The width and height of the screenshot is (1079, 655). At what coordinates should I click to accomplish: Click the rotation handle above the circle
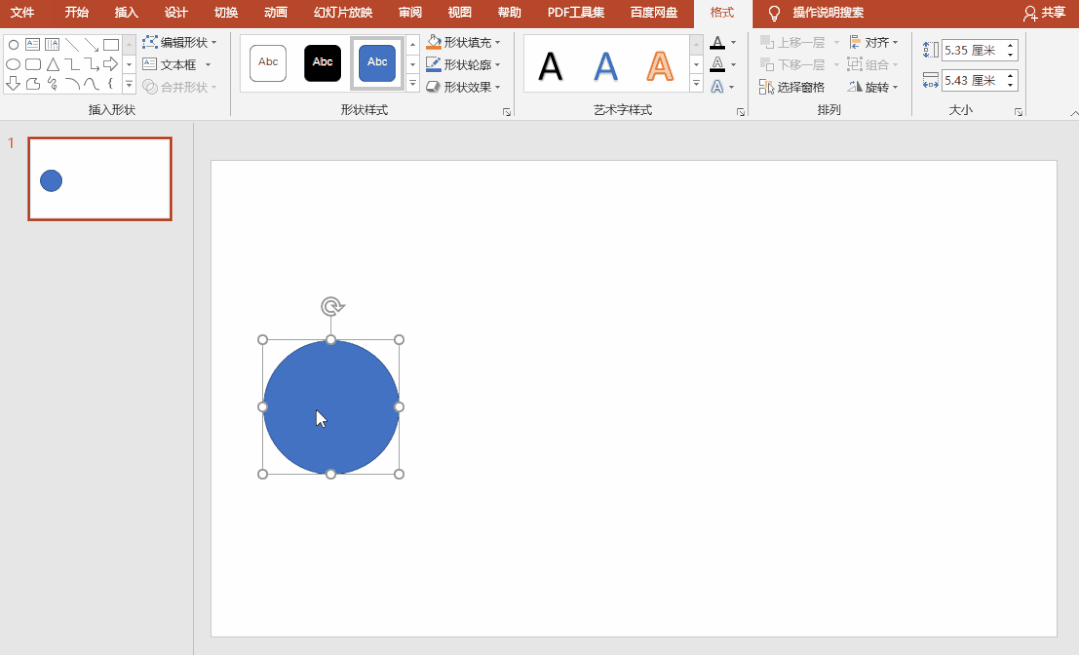pos(332,306)
